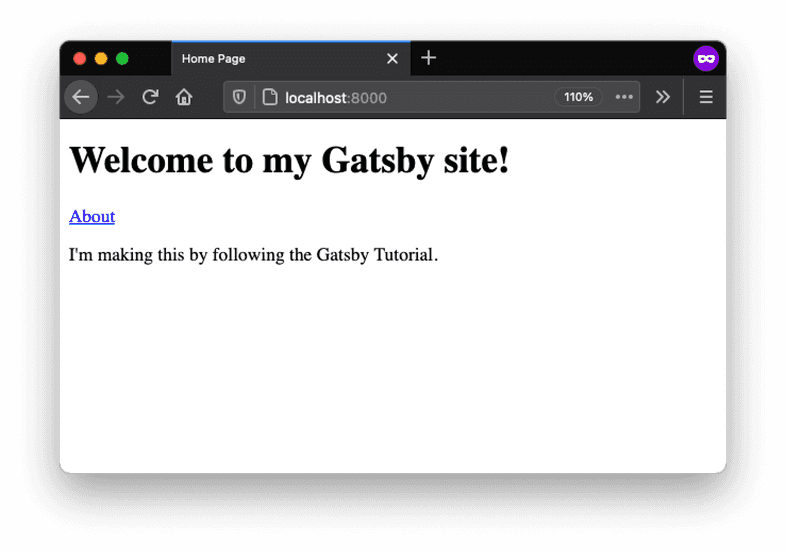Reset zoom using the 110% badge
The image size is (786, 552).
click(578, 97)
